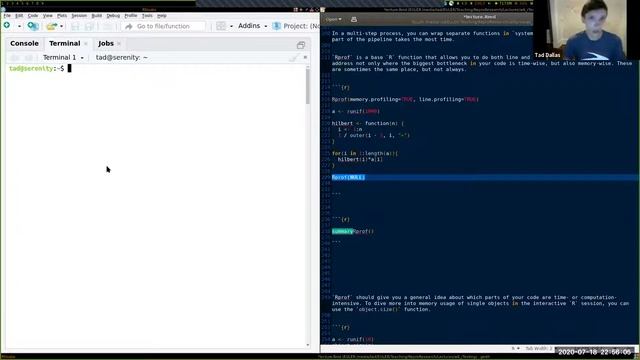
Task: Open the Addins dropdown
Action: point(252,26)
